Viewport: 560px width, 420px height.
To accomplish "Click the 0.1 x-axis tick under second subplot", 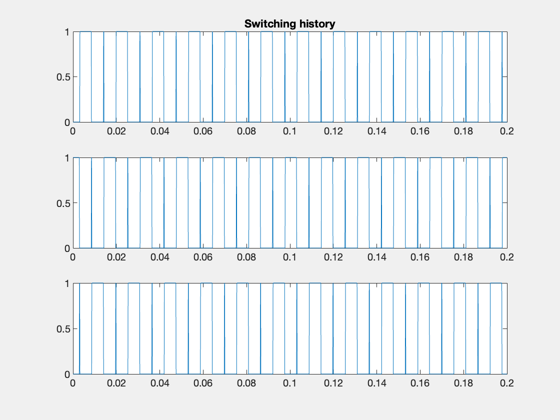I will click(x=290, y=257).
